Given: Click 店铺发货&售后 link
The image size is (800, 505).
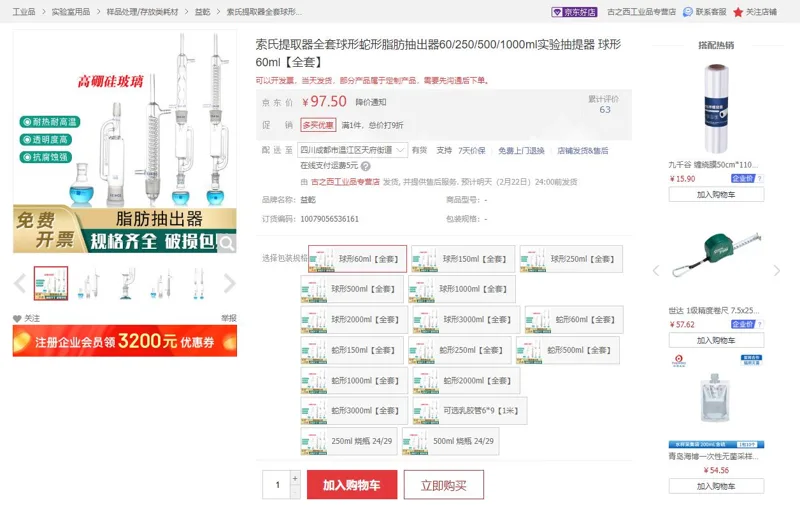Looking at the screenshot, I should 583,150.
